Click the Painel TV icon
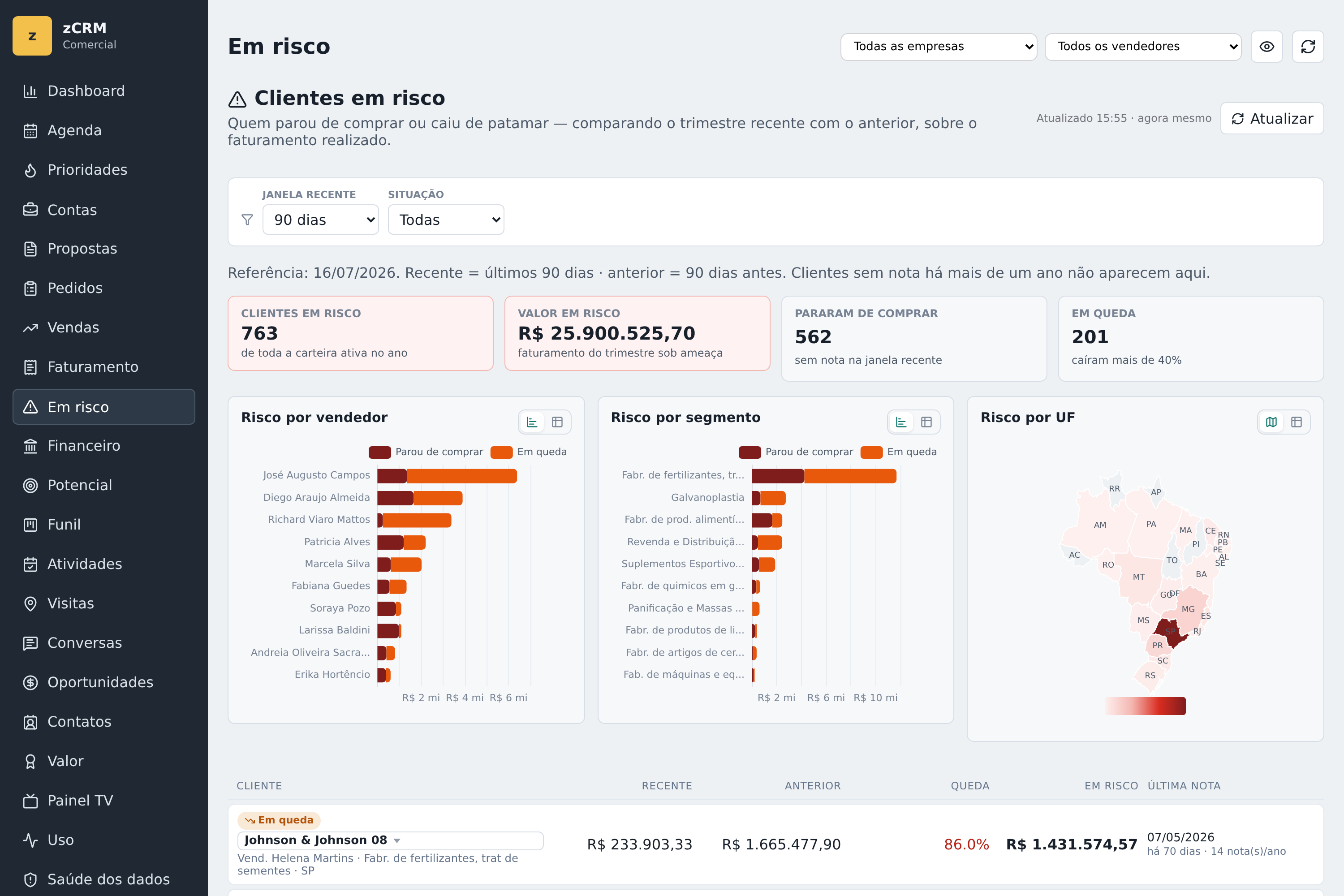The image size is (1344, 896). click(30, 801)
